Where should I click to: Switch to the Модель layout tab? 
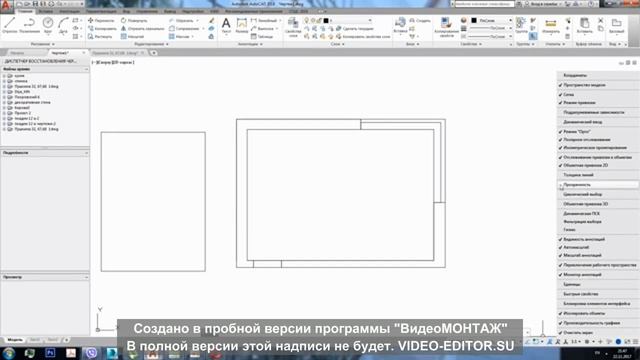tap(15, 340)
